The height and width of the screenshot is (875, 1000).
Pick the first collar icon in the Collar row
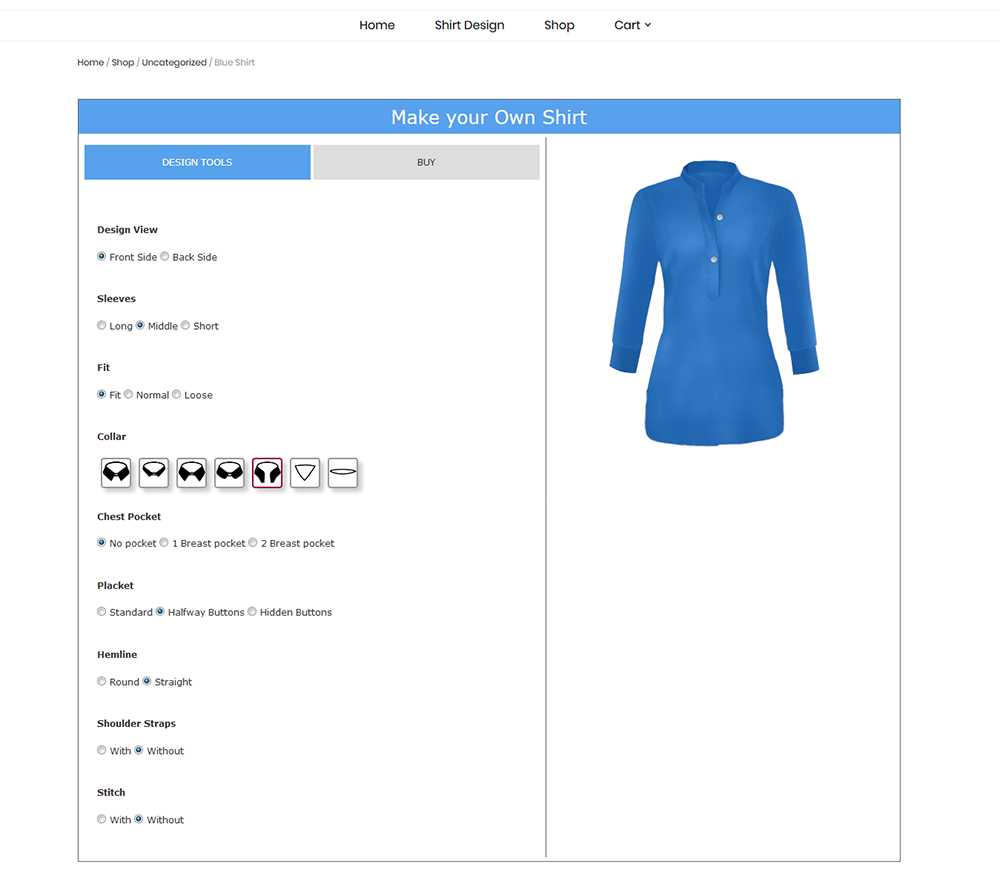coord(116,473)
